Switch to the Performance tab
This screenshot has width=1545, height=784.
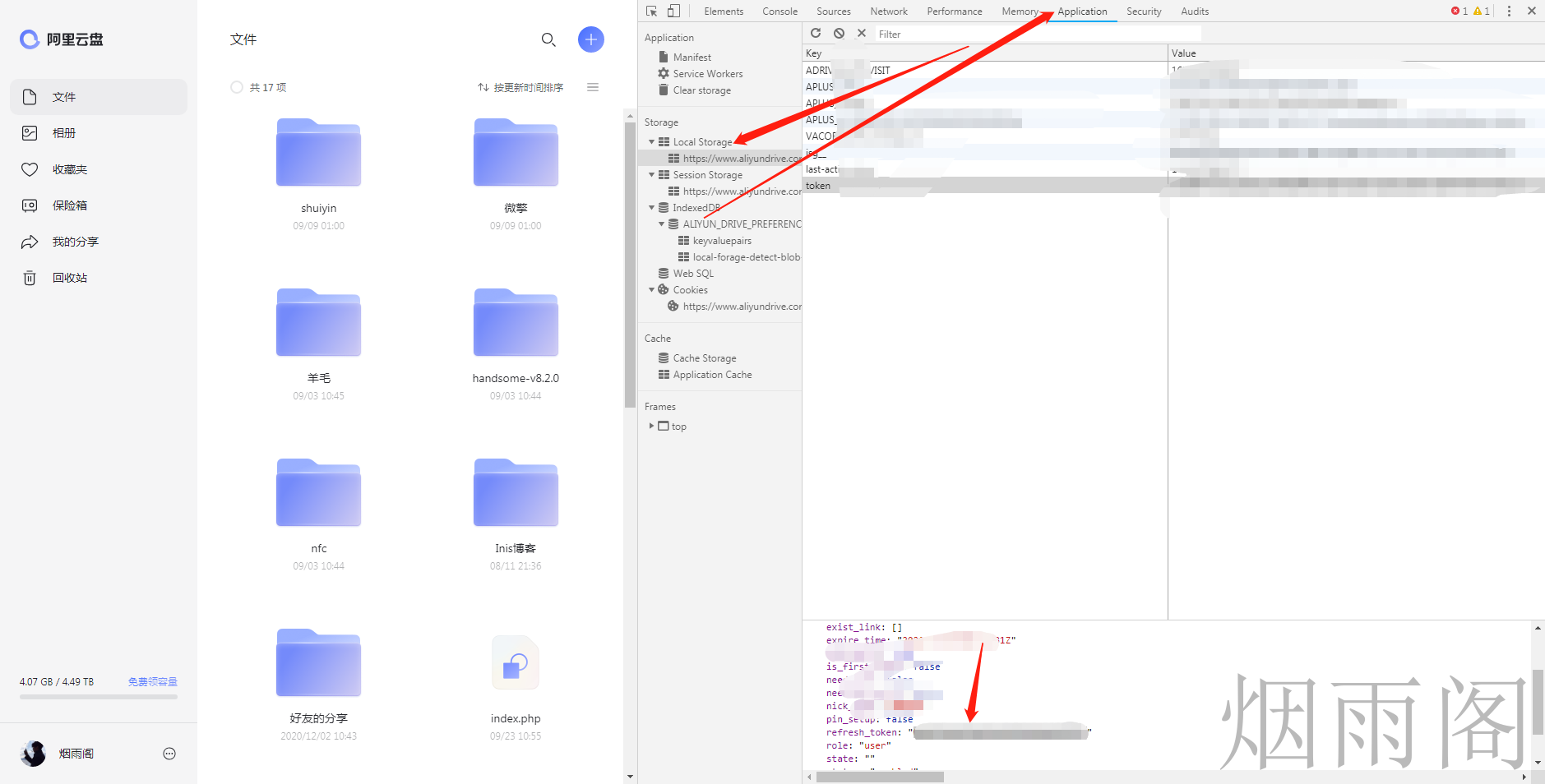click(x=955, y=12)
